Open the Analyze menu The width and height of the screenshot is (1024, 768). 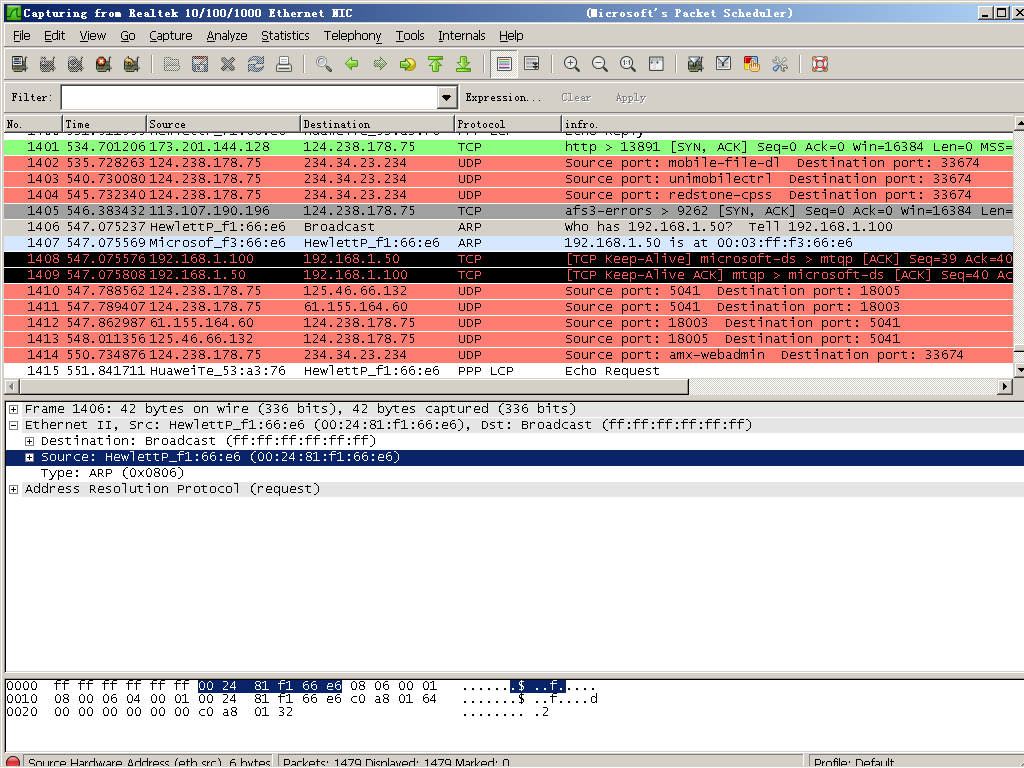click(x=227, y=36)
